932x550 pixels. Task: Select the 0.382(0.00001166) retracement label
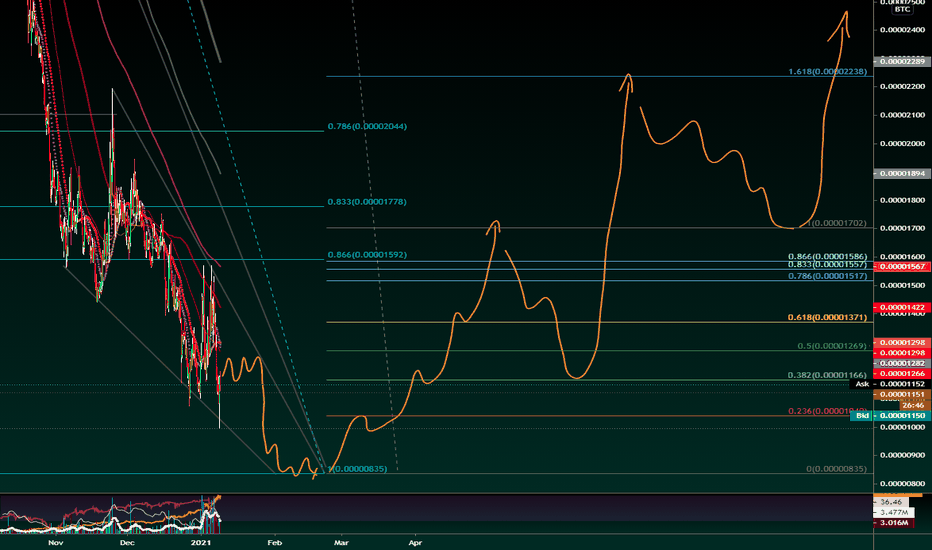827,375
